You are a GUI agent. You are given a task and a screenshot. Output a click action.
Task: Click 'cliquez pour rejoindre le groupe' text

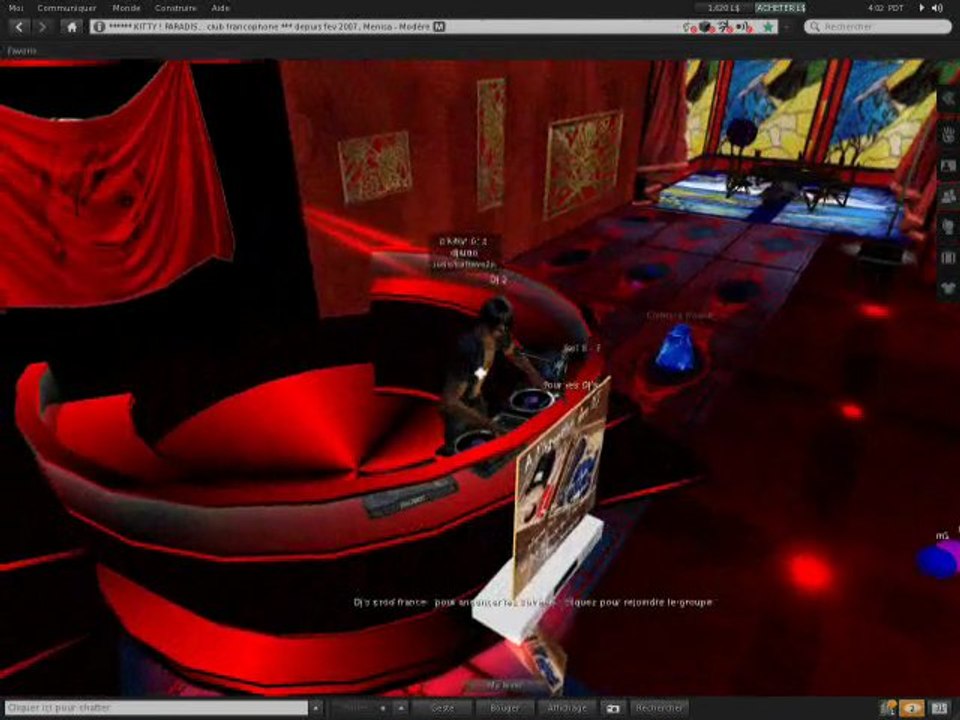pos(639,602)
